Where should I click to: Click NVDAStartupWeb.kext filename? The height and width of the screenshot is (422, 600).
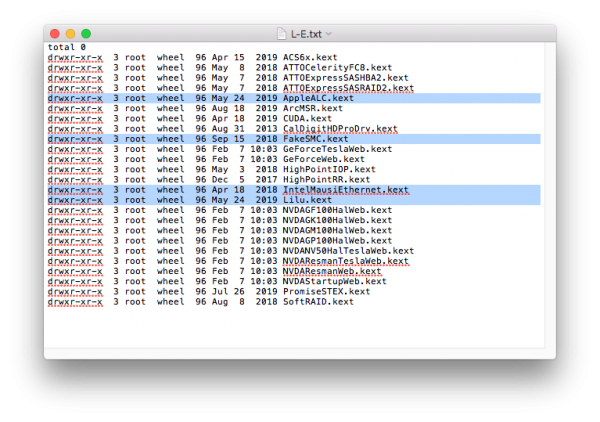click(335, 281)
